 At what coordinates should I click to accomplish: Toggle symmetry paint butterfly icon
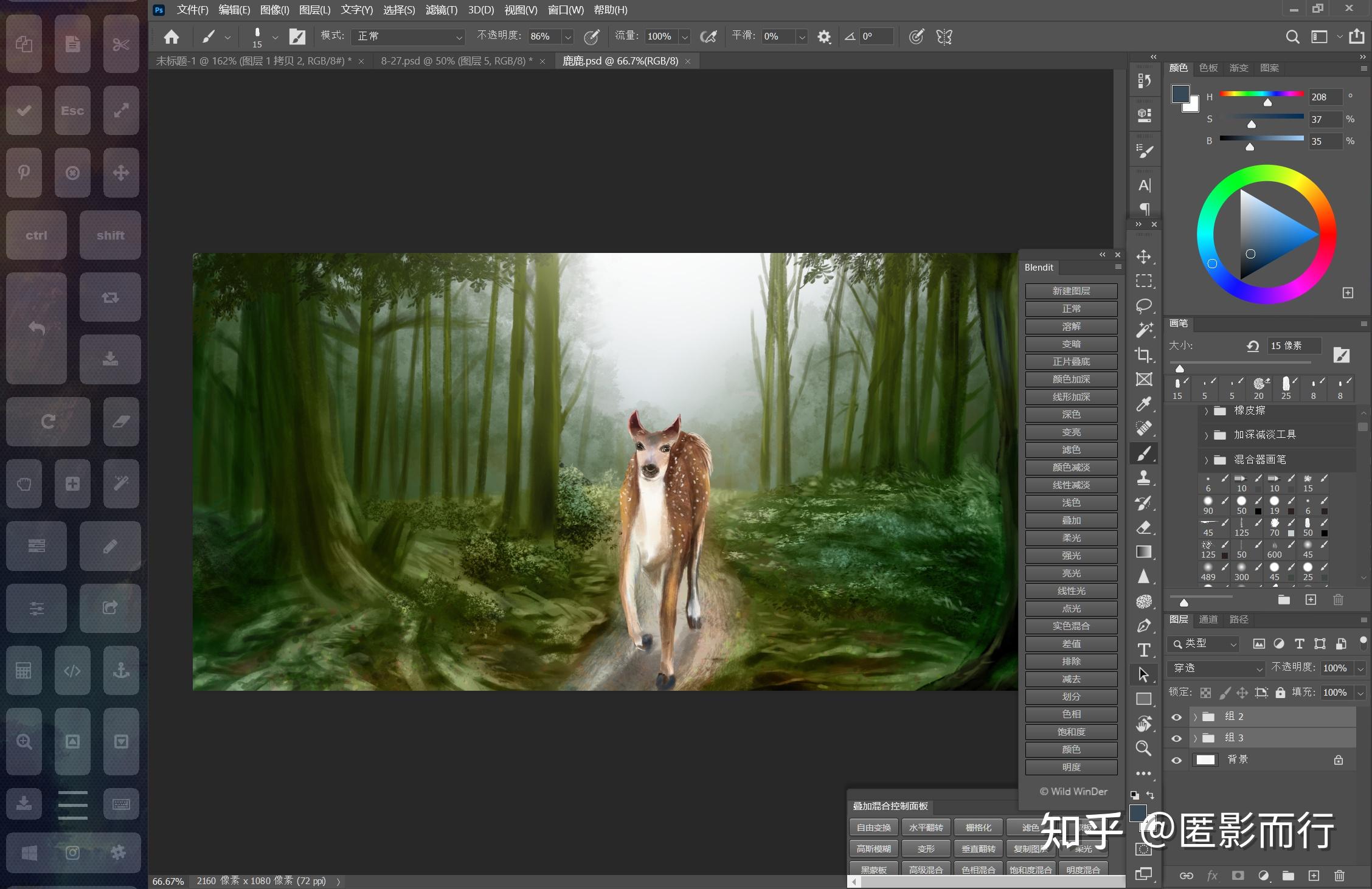[944, 37]
